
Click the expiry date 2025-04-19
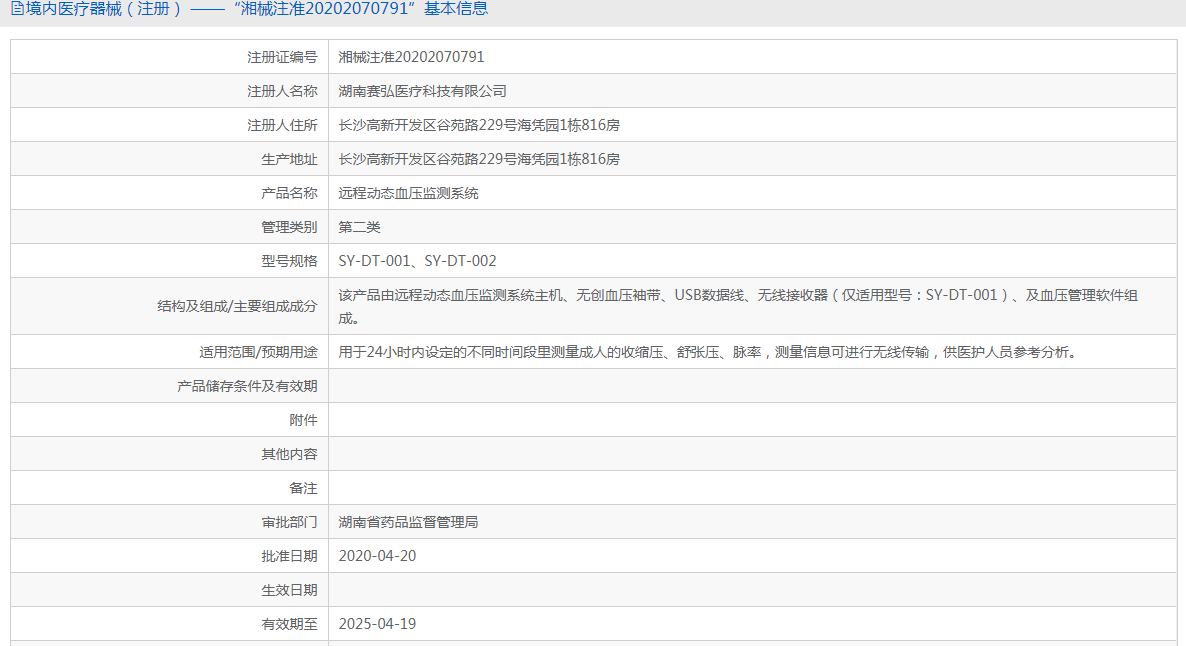pos(377,624)
